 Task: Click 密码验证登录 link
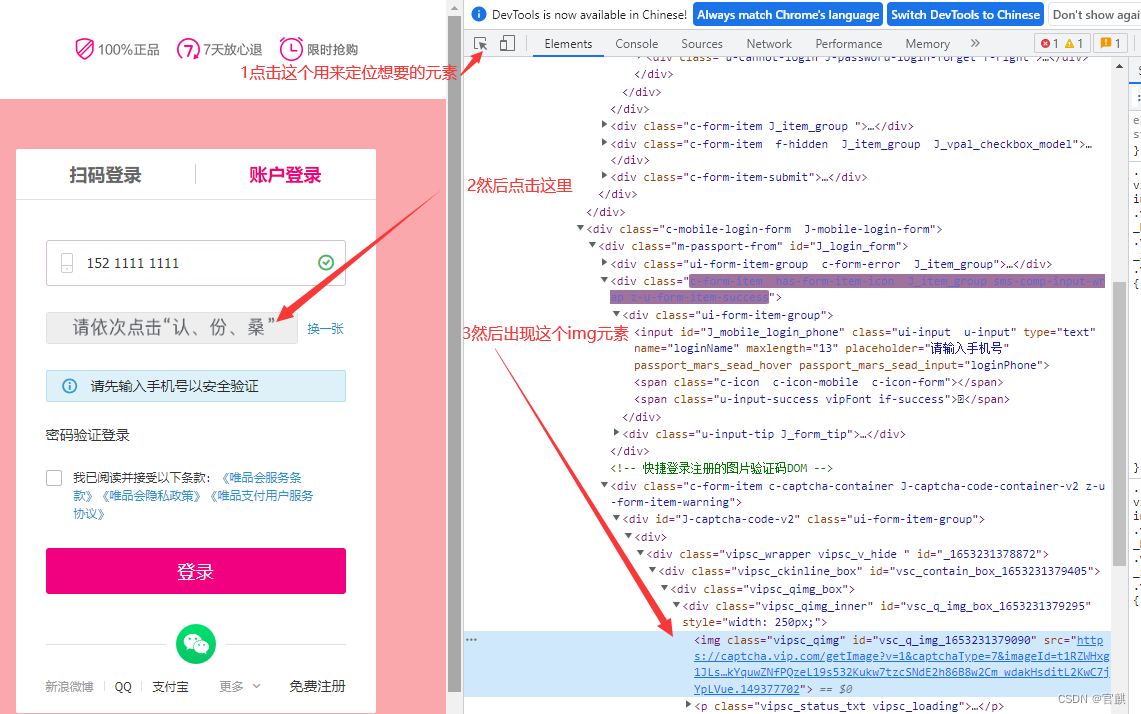[88, 435]
